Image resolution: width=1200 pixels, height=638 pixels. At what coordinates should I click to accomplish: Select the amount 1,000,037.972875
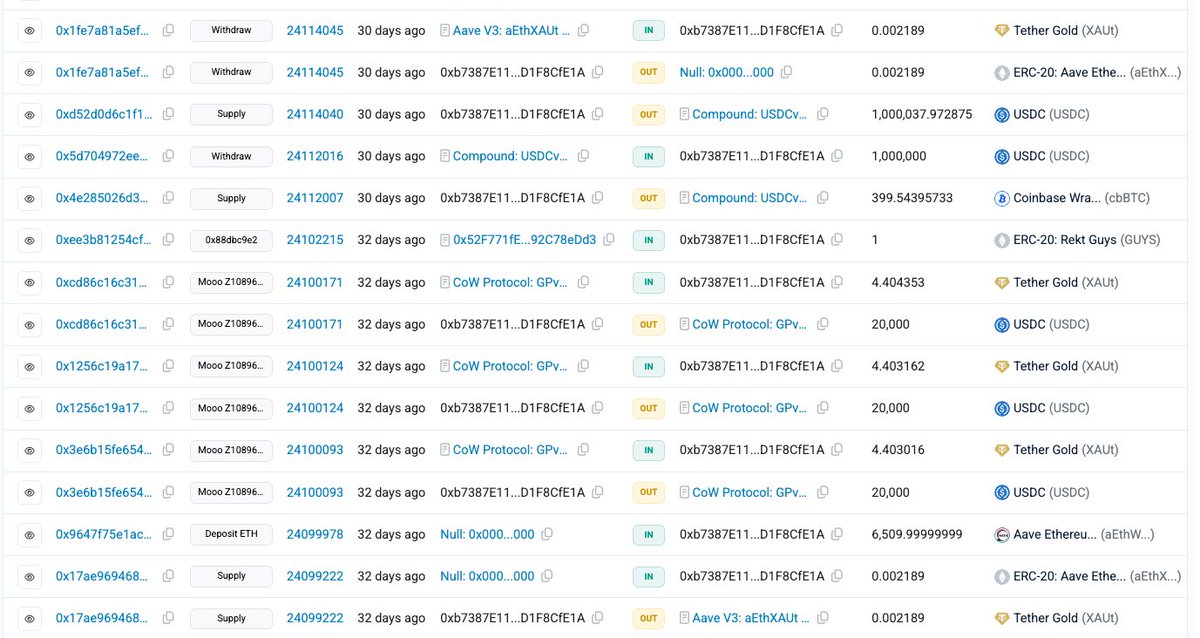(x=922, y=115)
